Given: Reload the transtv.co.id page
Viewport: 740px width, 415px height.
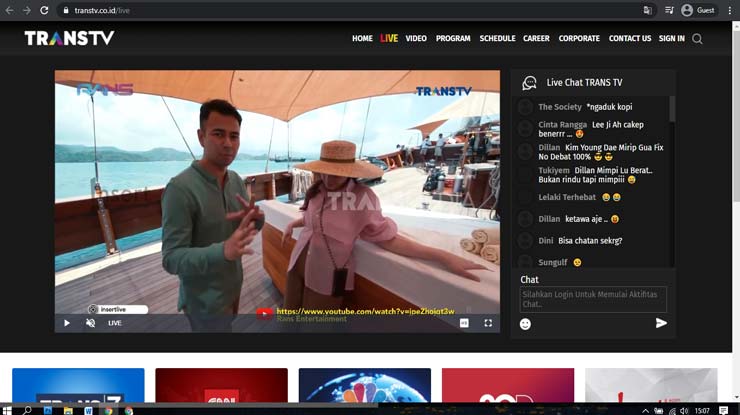Looking at the screenshot, I should [x=44, y=10].
